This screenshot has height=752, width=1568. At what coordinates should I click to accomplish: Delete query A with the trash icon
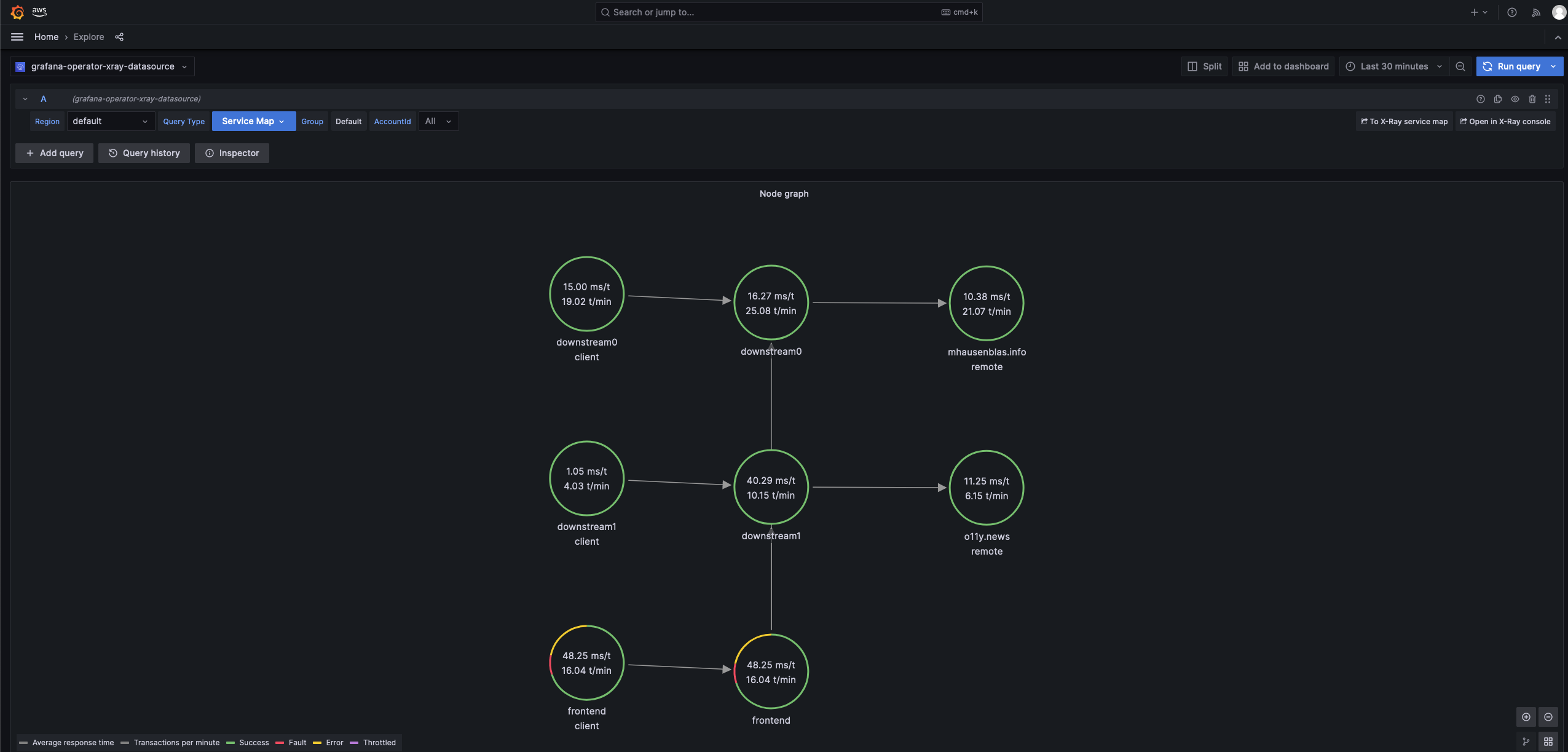(x=1532, y=99)
